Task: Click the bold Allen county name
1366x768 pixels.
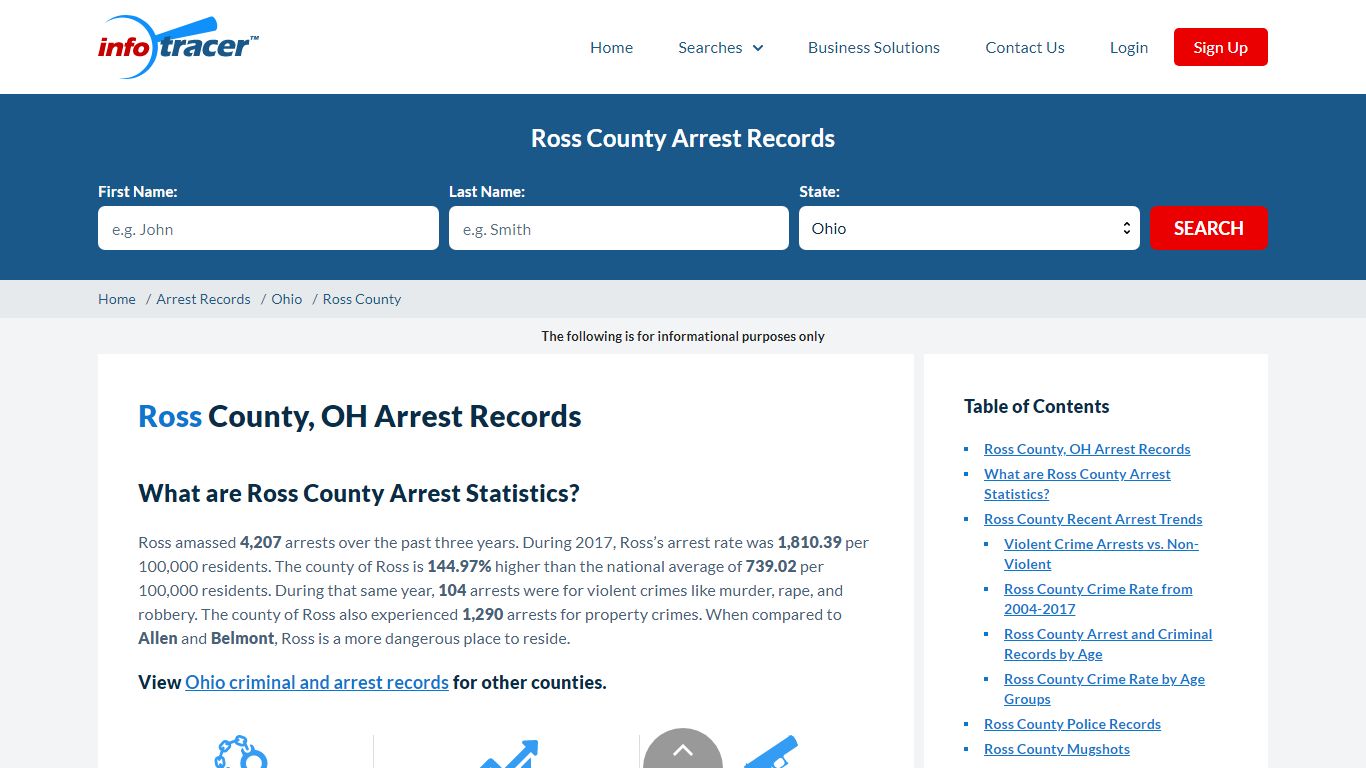Action: pos(158,638)
